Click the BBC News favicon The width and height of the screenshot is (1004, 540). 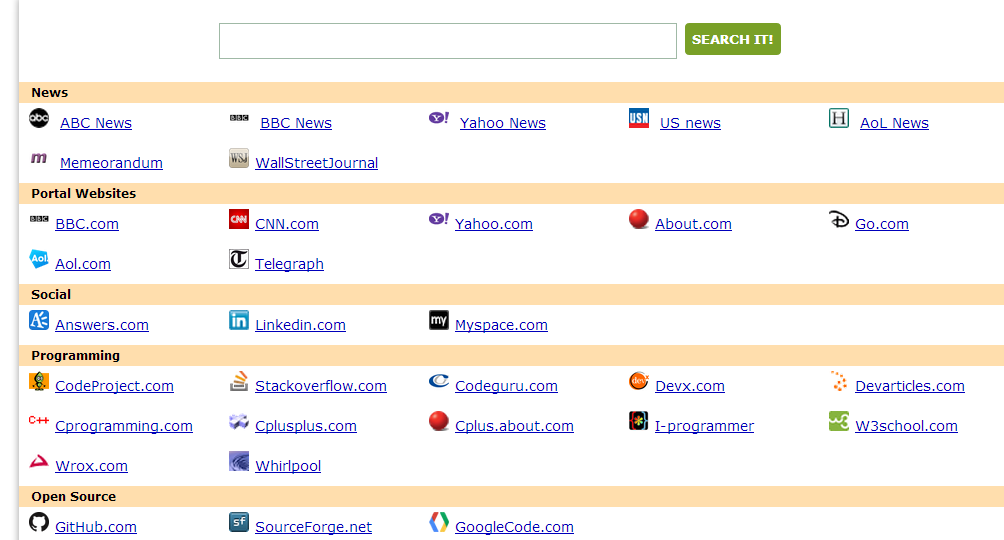pyautogui.click(x=239, y=118)
